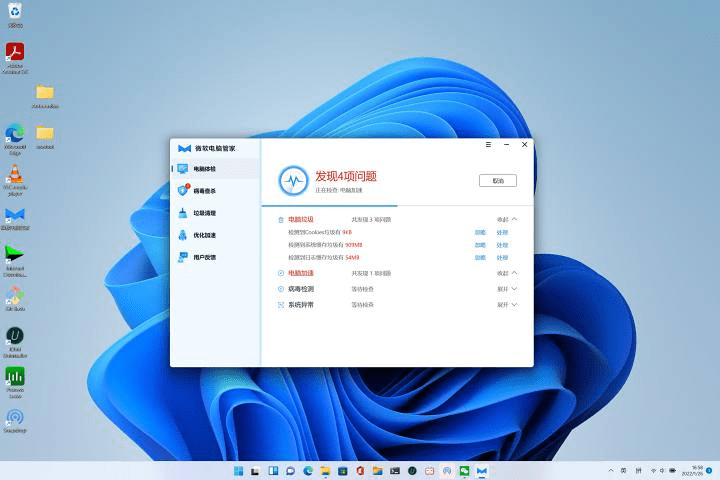Select the 电脑体检 monitor icon in sidebar
720x480 pixels.
183,169
